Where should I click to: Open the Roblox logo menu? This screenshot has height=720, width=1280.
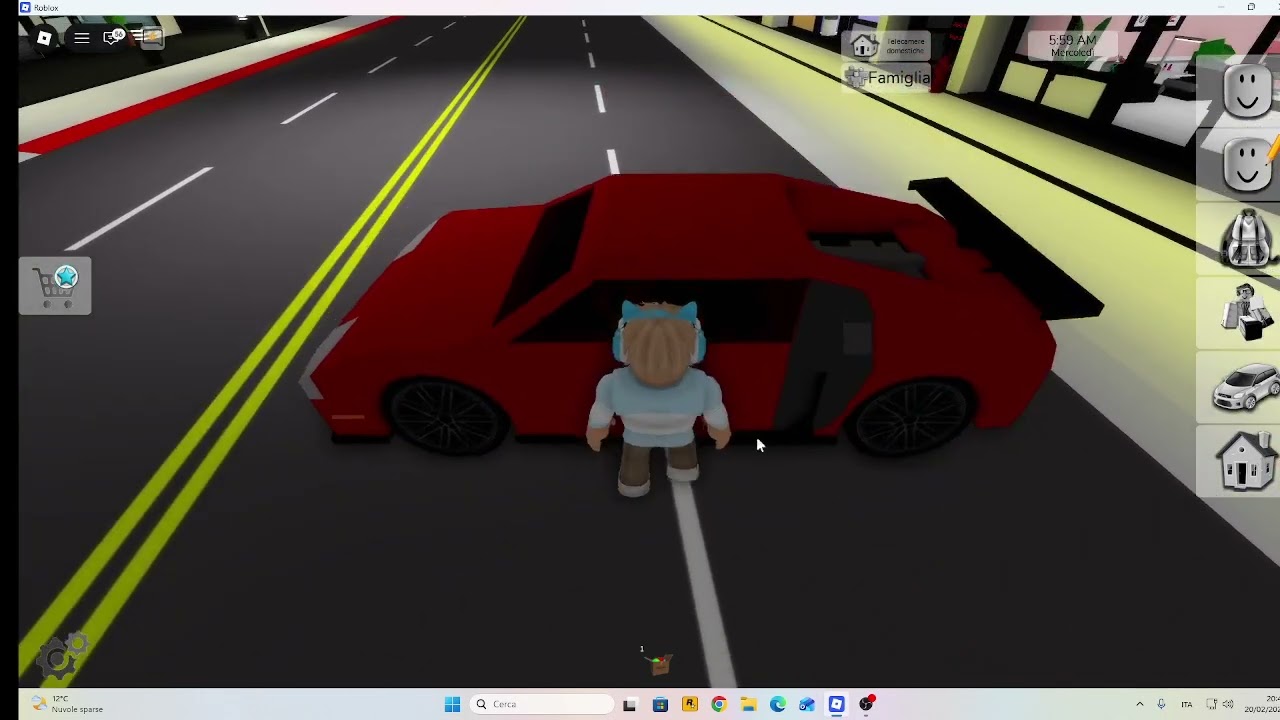[x=44, y=38]
